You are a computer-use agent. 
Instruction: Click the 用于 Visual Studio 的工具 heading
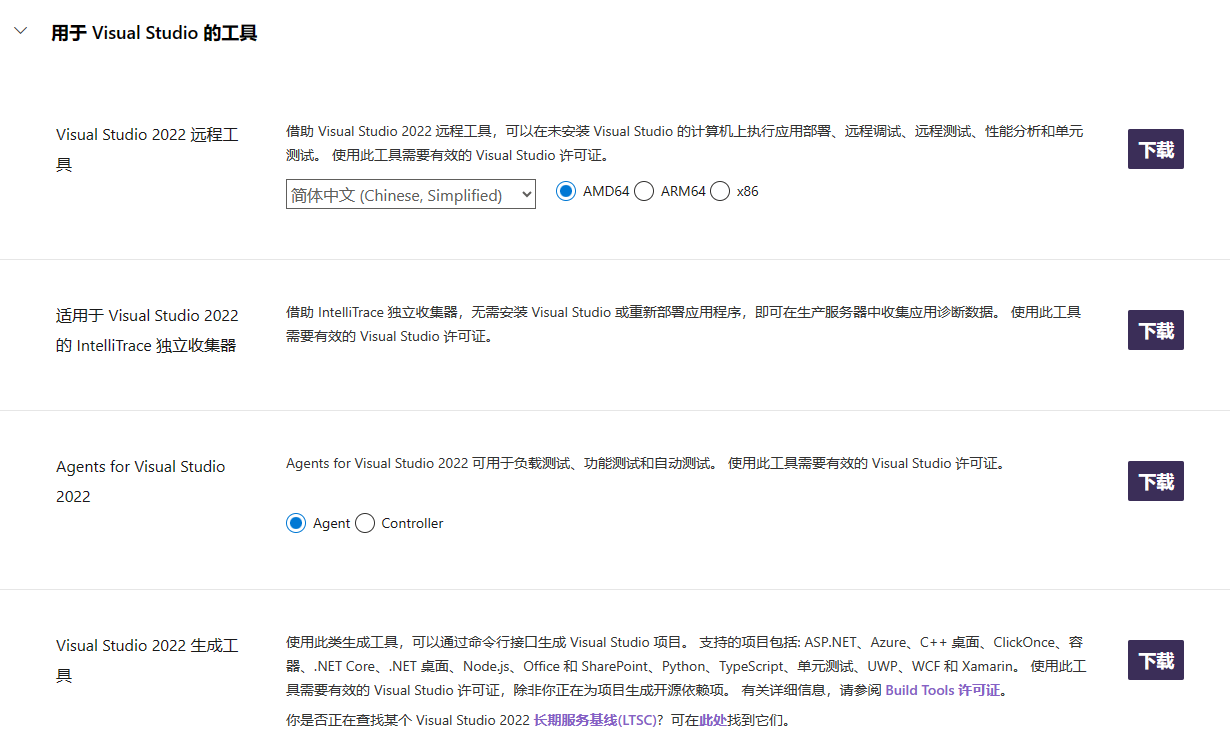tap(154, 33)
